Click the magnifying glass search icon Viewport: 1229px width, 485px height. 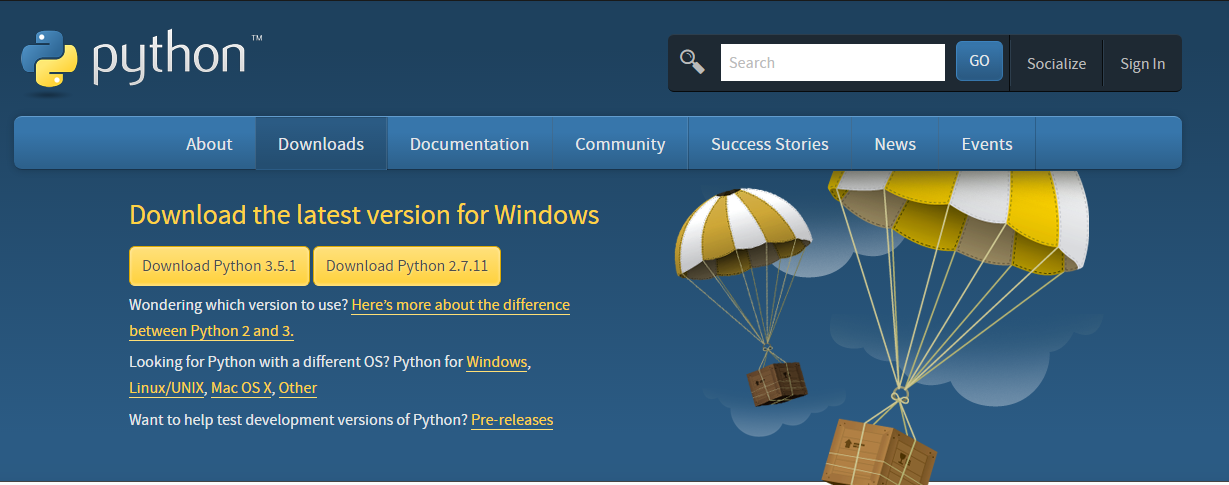click(x=692, y=62)
